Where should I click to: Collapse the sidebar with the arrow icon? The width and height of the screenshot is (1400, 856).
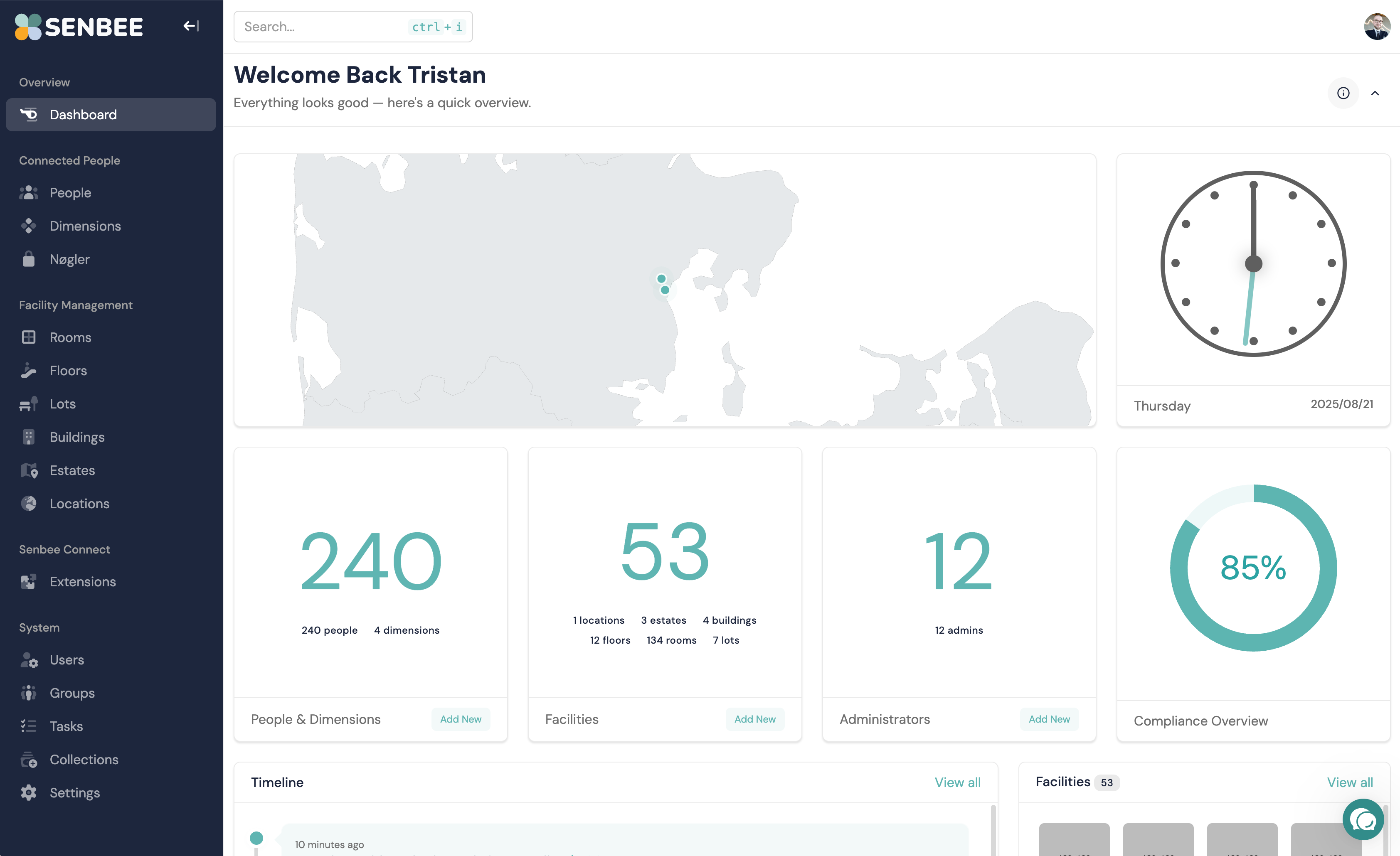pos(191,26)
